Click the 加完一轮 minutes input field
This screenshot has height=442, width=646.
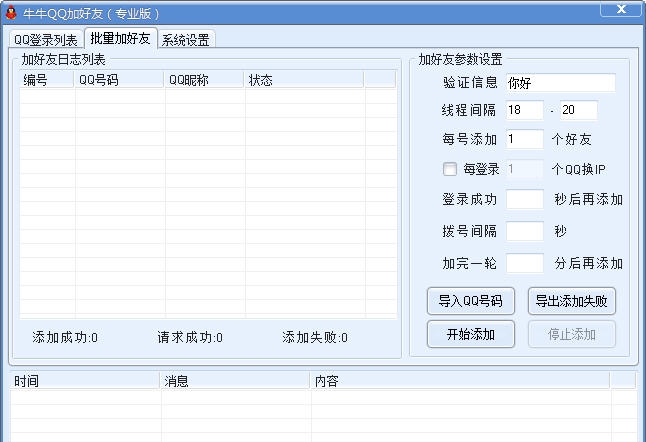click(x=524, y=263)
